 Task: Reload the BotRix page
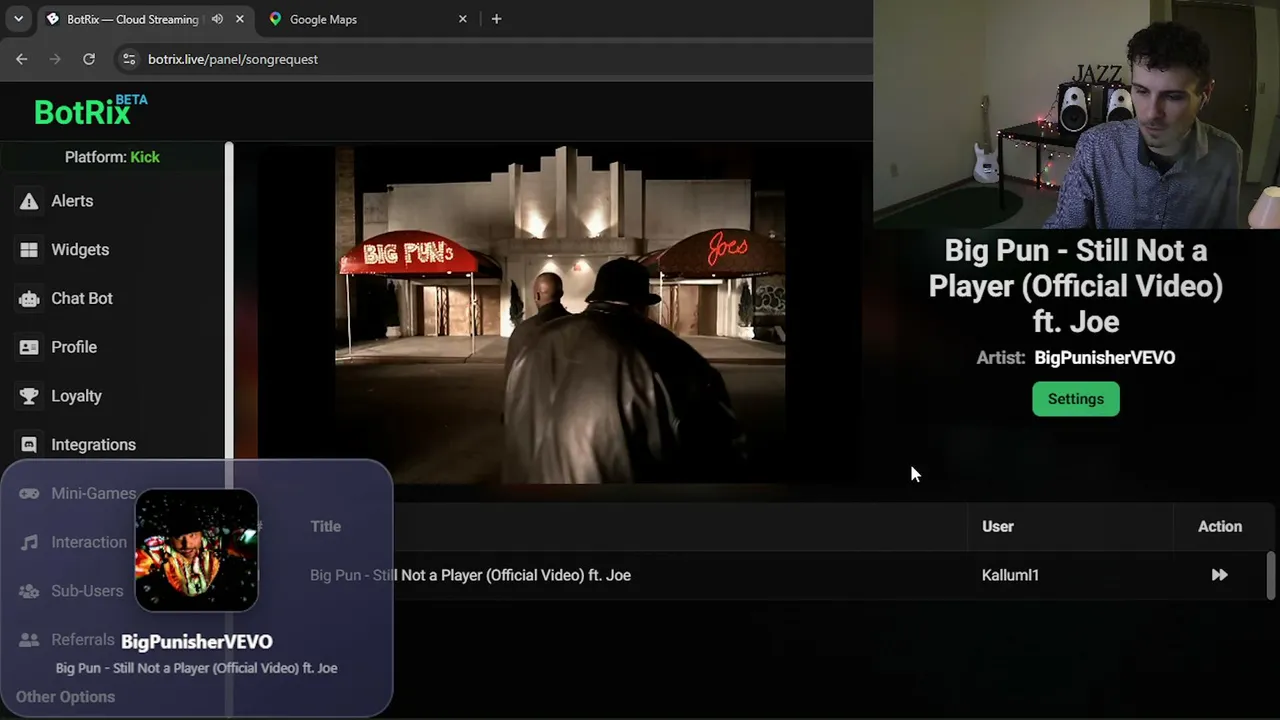[89, 59]
